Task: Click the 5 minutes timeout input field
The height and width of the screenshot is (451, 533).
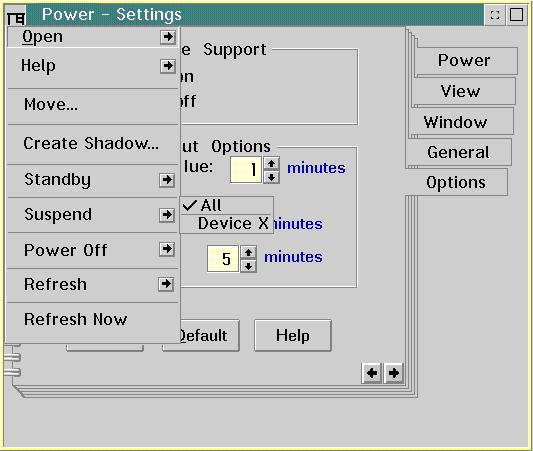Action: coord(223,259)
